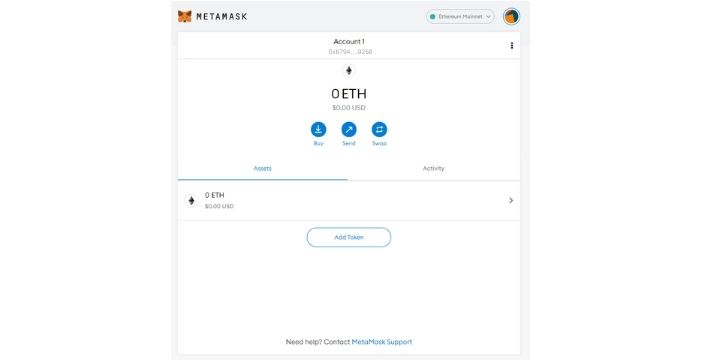Copy Account 1 address 0xb794...9268
Viewport: 720px width, 360px height.
350,52
